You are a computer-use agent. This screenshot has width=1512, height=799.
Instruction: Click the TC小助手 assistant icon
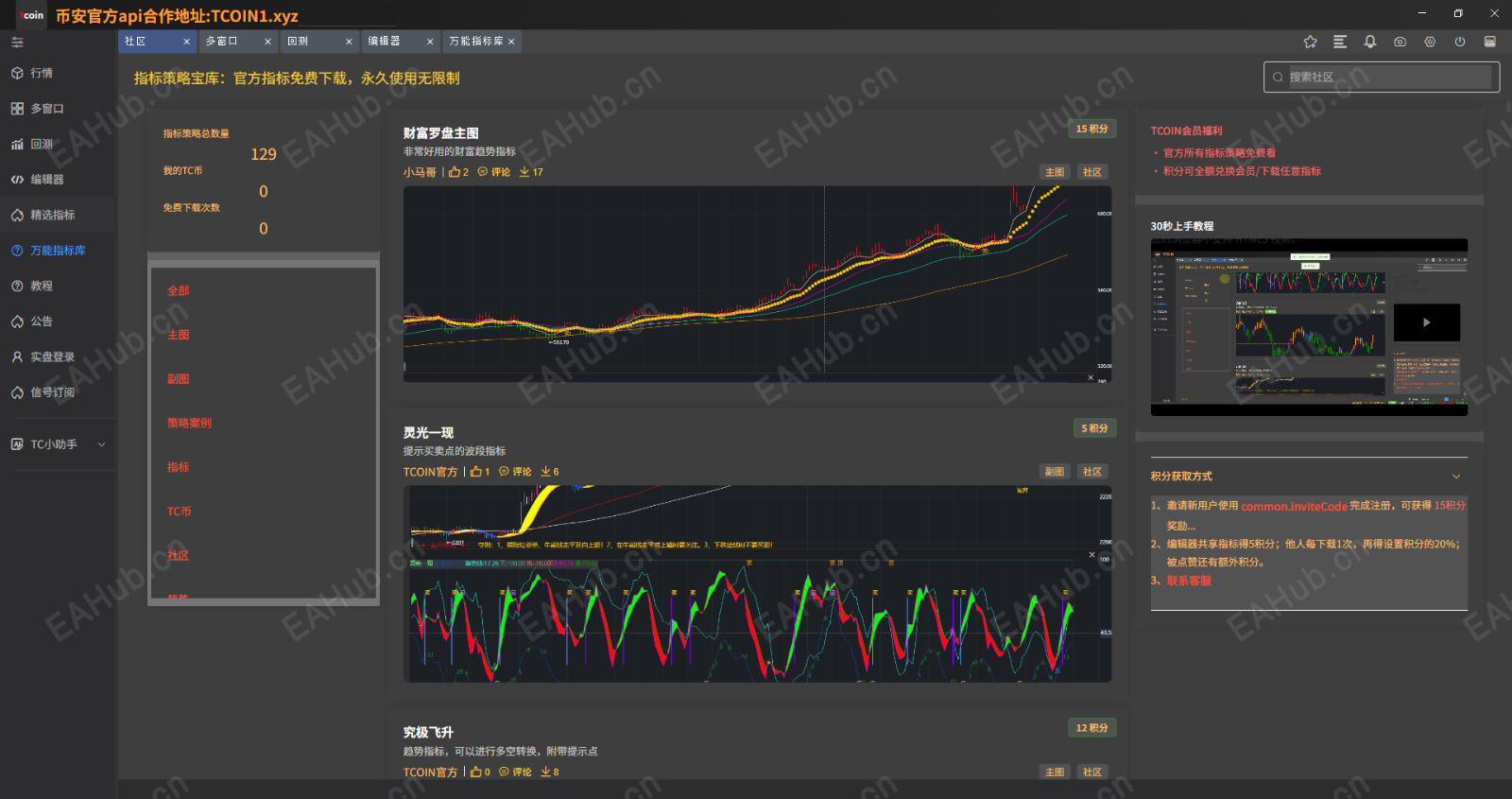click(17, 444)
